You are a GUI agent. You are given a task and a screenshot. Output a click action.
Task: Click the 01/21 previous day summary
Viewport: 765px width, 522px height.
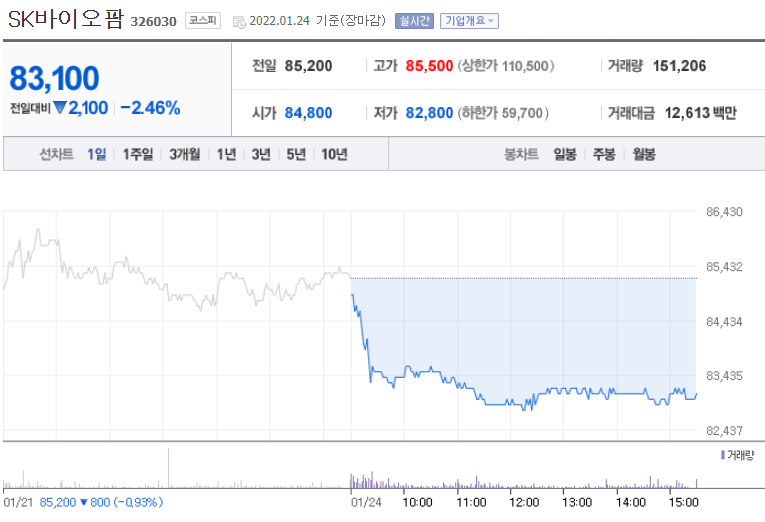tap(83, 502)
